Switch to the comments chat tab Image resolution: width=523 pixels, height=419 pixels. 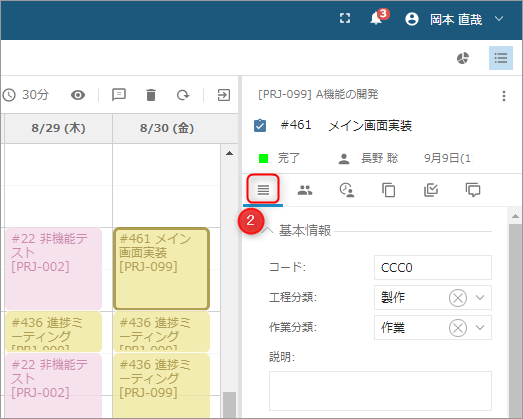point(473,190)
